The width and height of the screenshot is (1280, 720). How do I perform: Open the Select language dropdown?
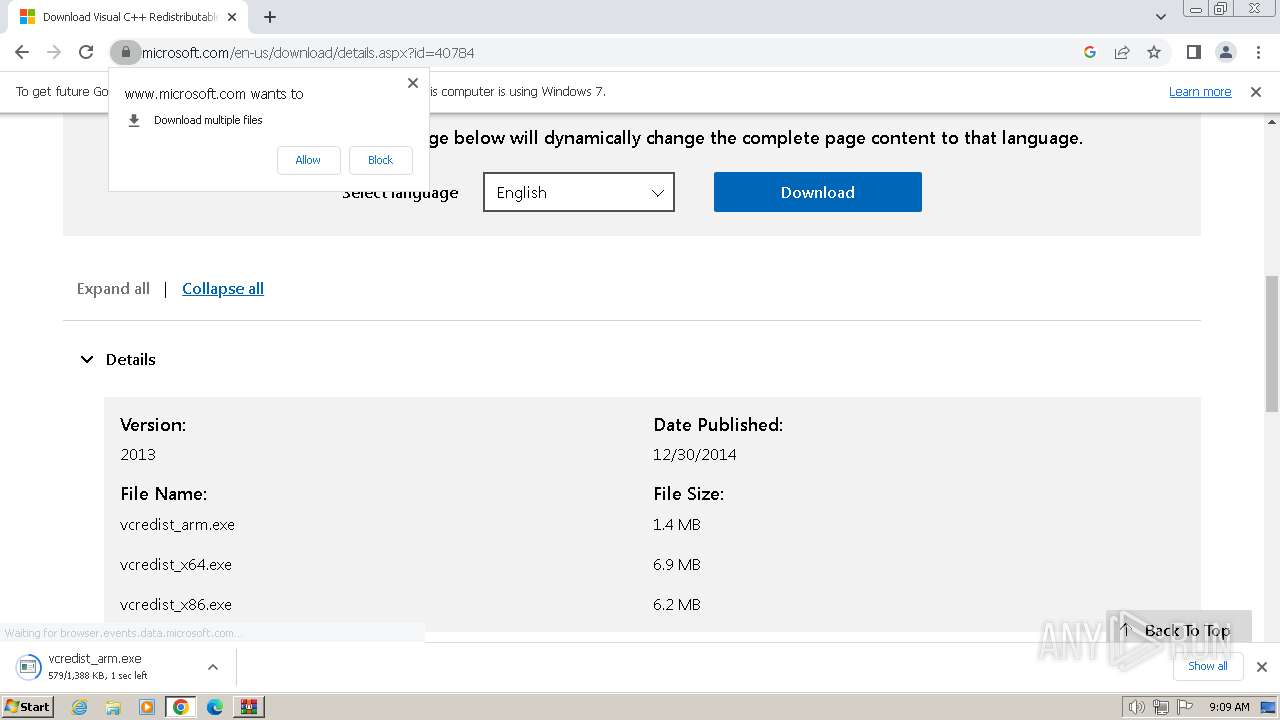(579, 192)
